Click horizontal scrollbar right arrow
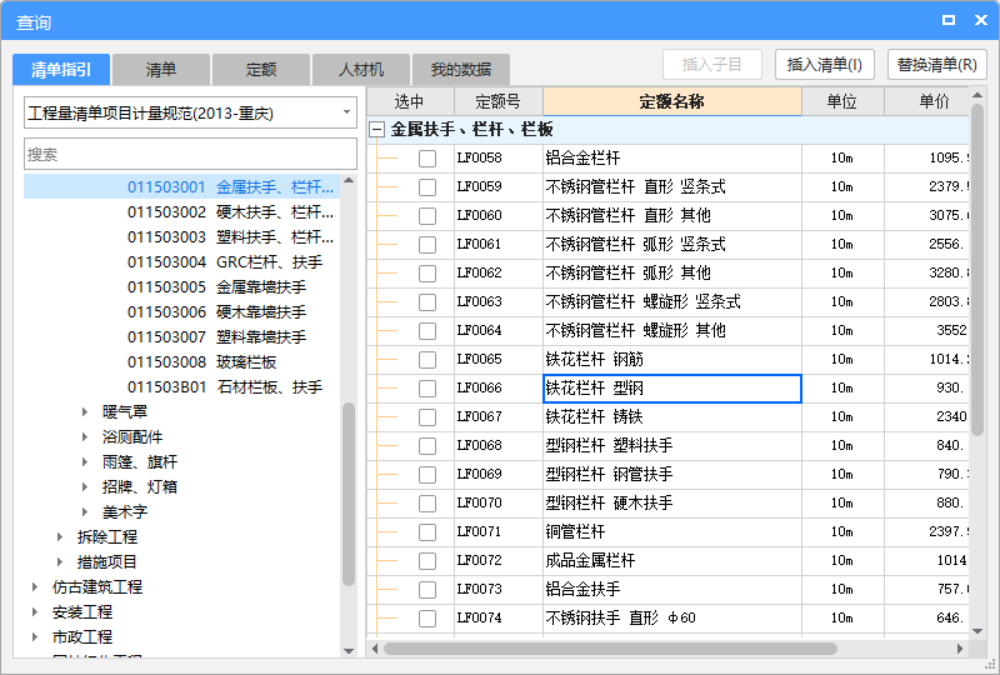 coord(960,649)
